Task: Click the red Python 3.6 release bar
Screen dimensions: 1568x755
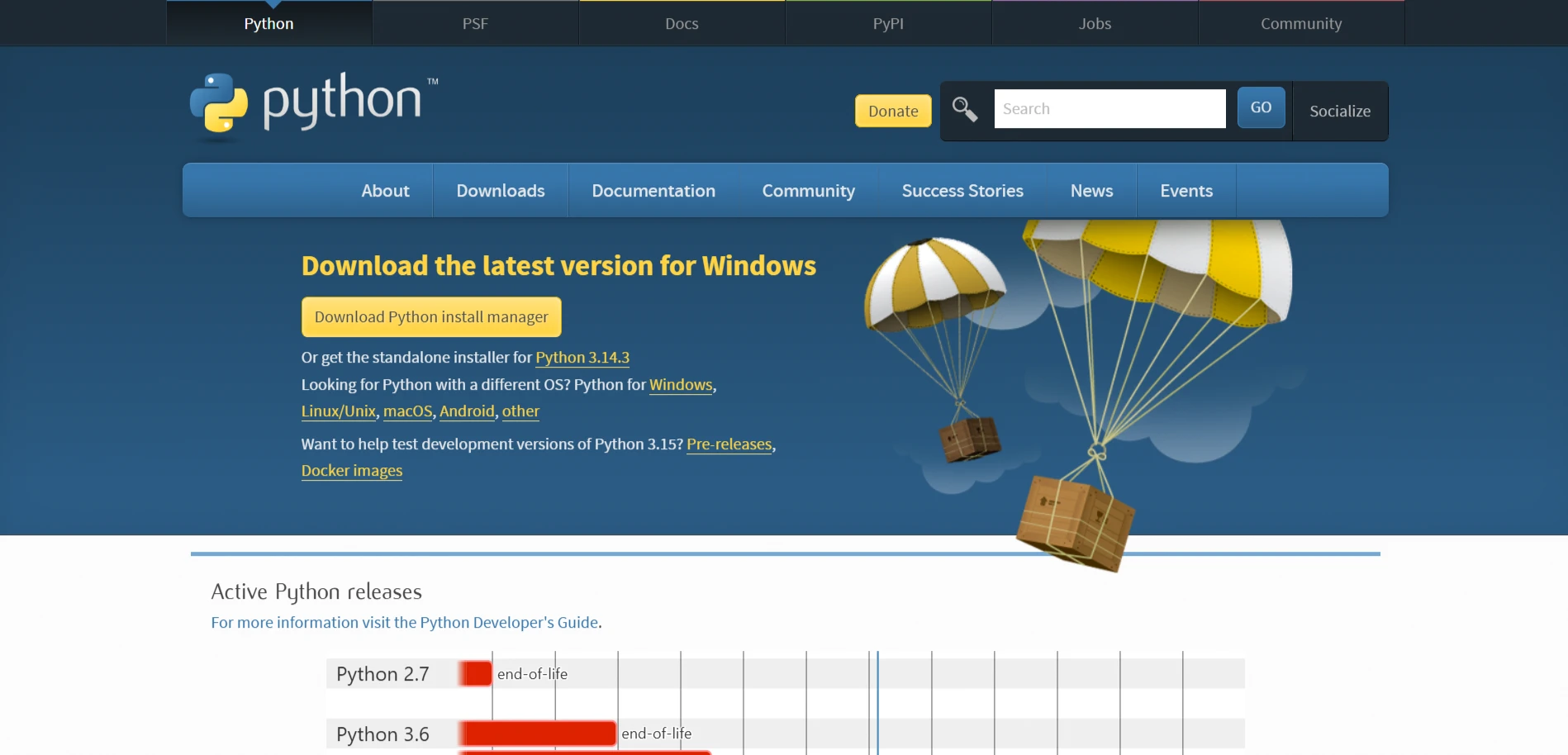Action: [x=538, y=733]
